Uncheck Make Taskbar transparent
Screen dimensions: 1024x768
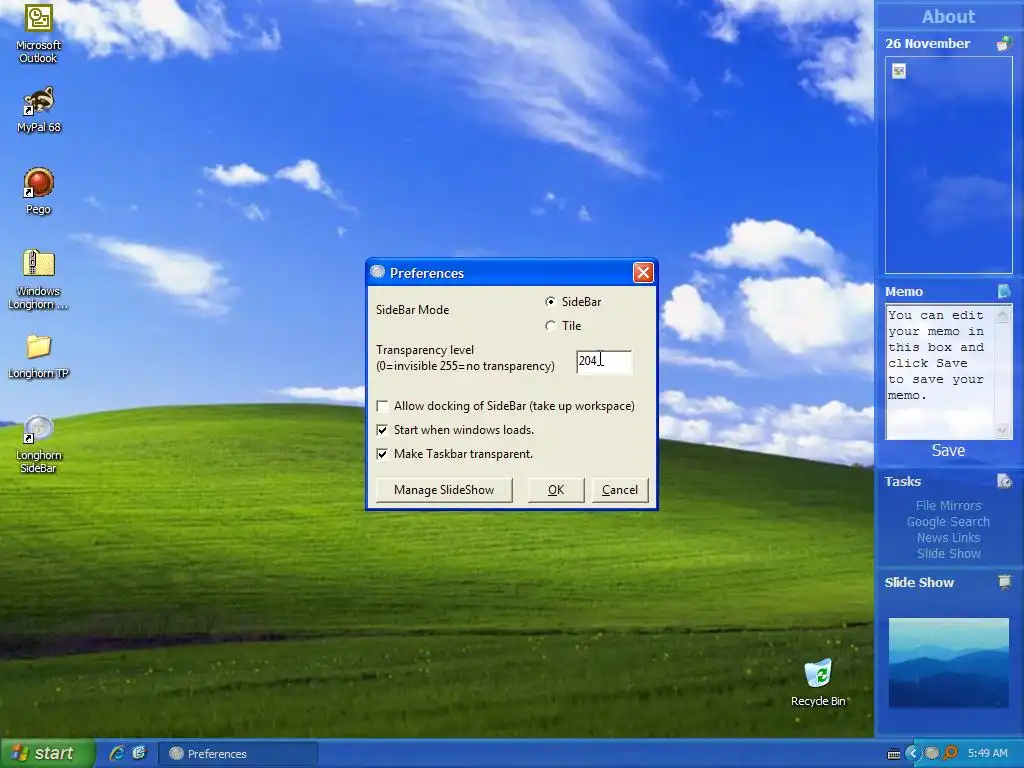point(382,455)
